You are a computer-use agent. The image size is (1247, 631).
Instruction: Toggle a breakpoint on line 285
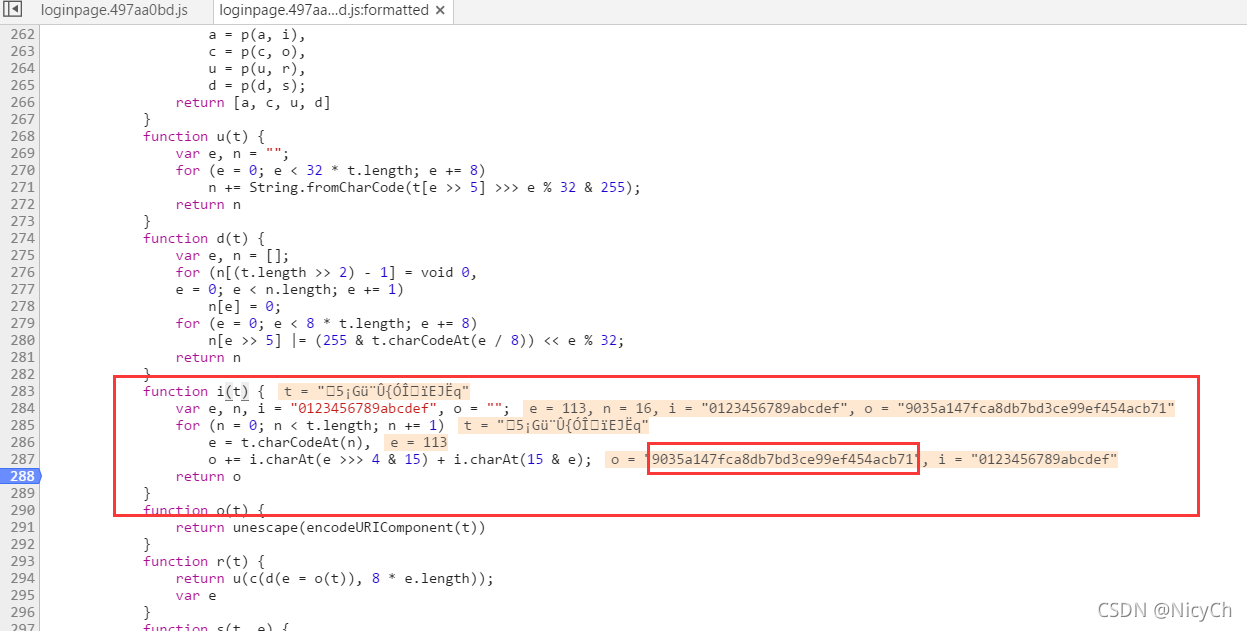(x=22, y=425)
